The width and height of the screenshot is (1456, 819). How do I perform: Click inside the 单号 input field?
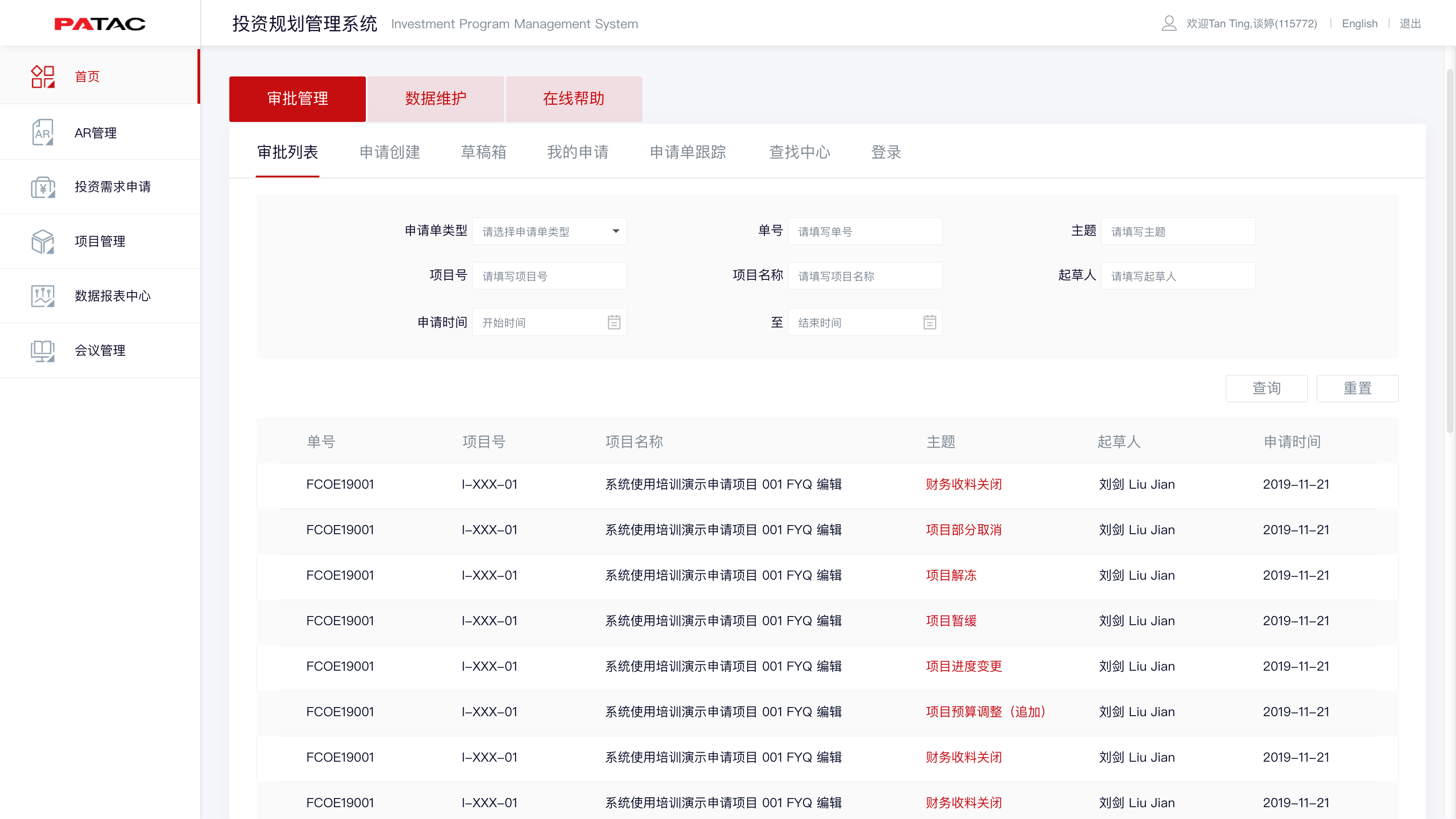click(x=865, y=231)
